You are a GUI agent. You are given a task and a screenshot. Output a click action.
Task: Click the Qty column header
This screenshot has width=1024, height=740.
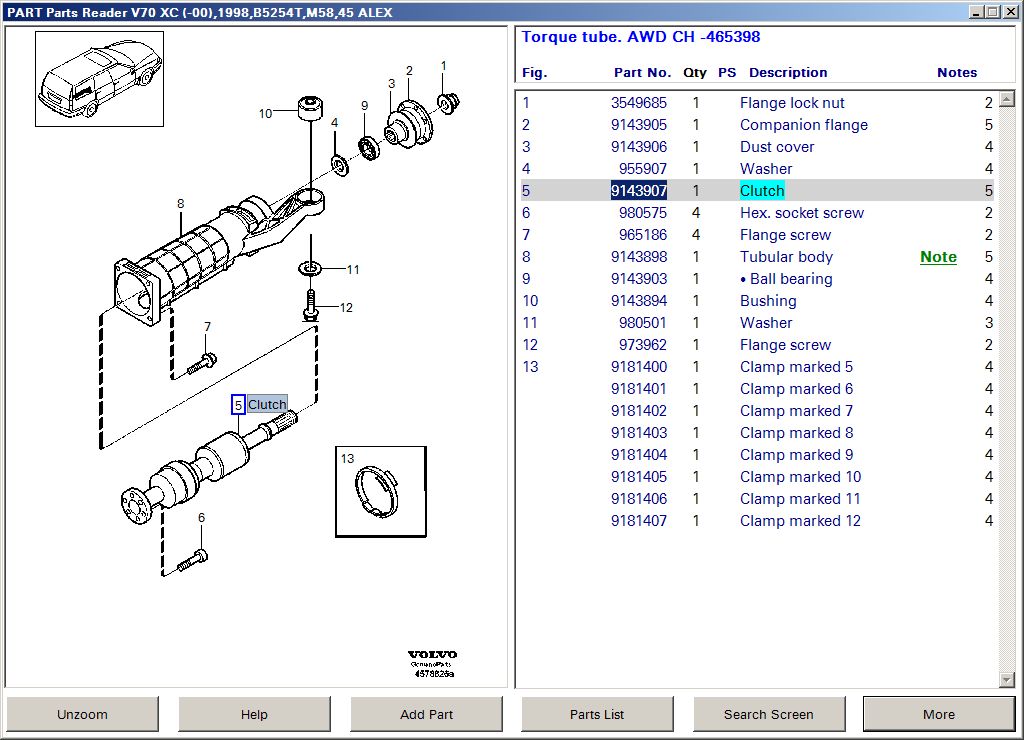[x=695, y=72]
